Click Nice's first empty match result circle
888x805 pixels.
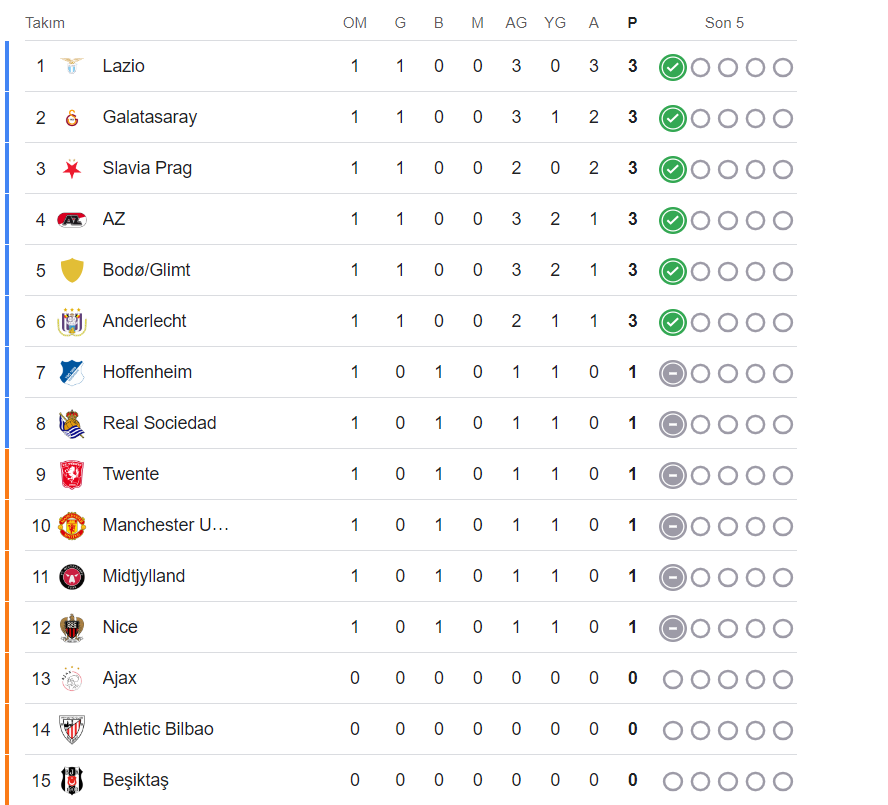tap(700, 628)
